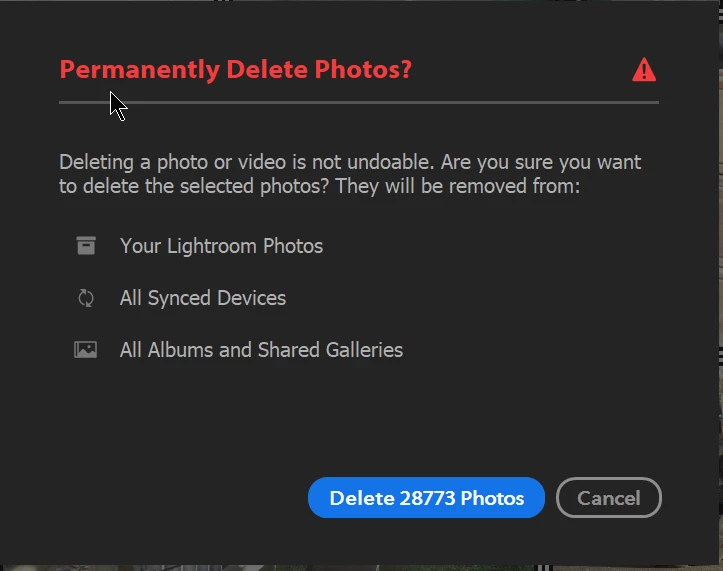Click the sync arrows icon beside Synced Devices
Image resolution: width=723 pixels, height=571 pixels.
[86, 298]
